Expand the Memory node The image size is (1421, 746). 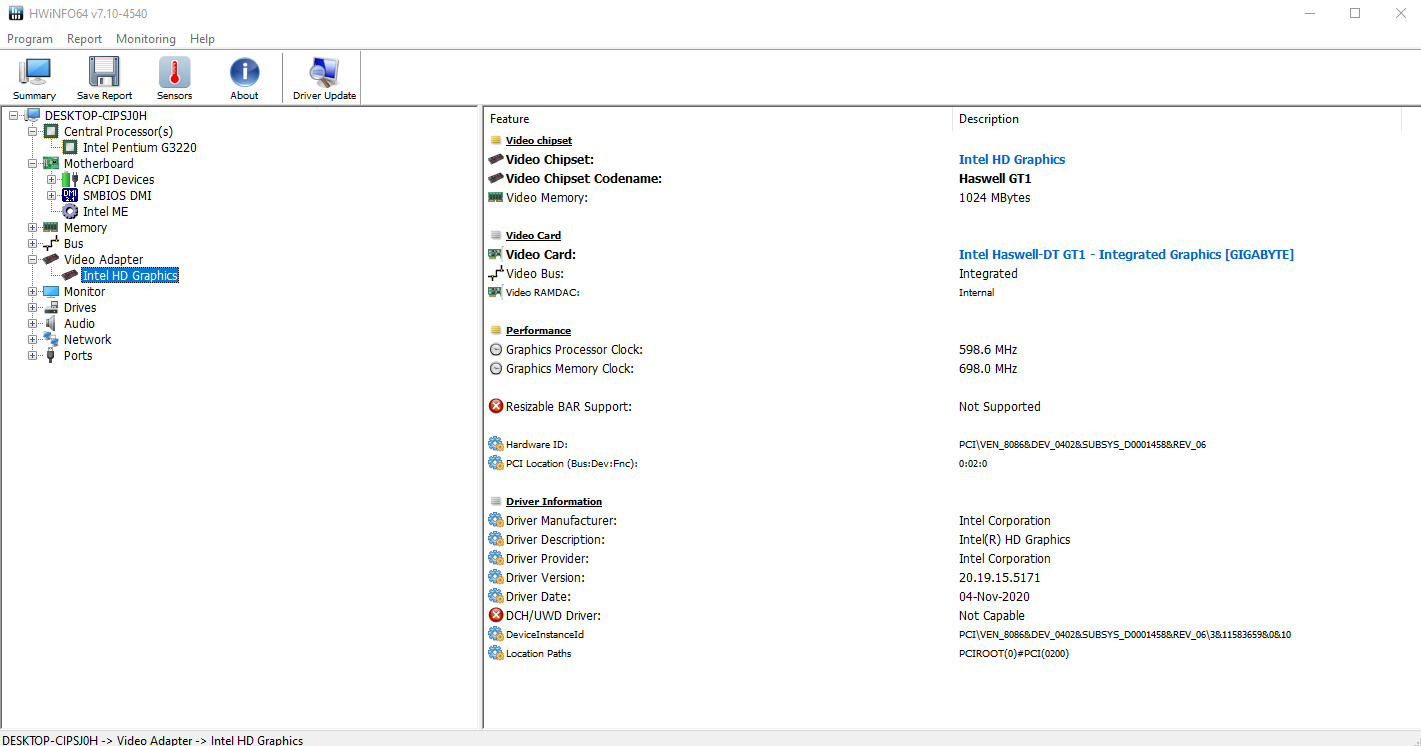33,227
